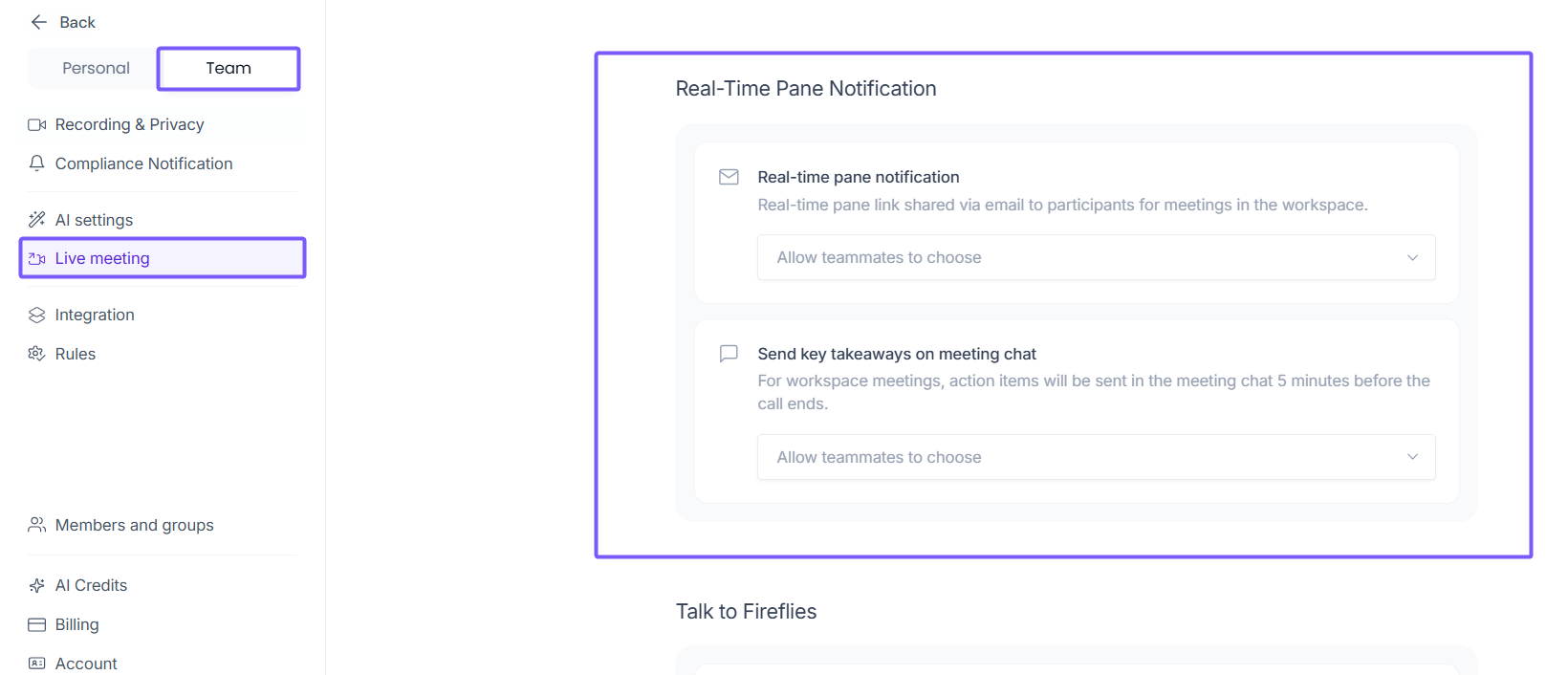Viewport: 1568px width, 675px height.
Task: Expand chevron on the key takeaways dropdown
Action: tap(1412, 457)
